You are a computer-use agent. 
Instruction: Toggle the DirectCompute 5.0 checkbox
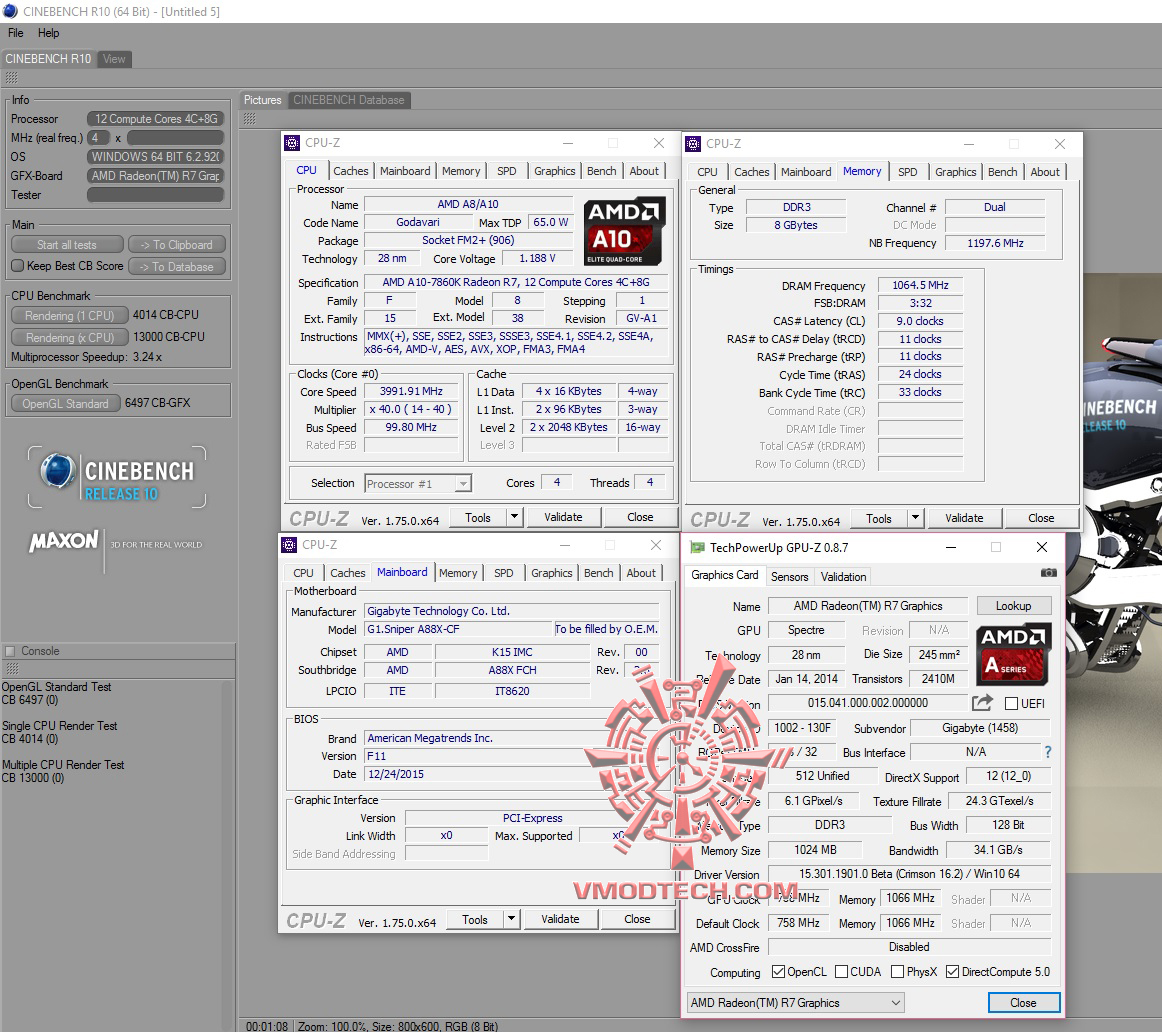(x=952, y=971)
